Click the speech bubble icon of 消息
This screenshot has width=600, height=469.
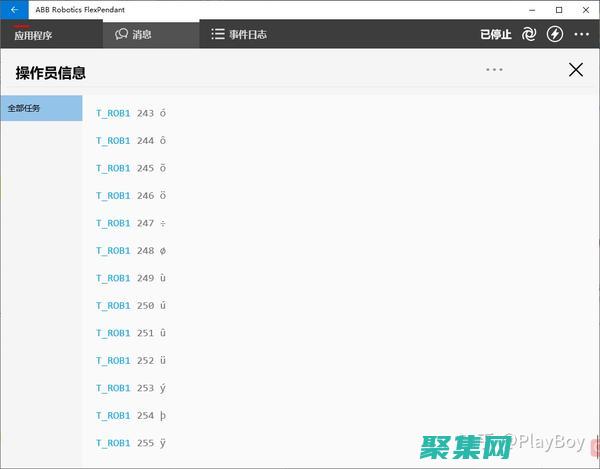tap(121, 34)
